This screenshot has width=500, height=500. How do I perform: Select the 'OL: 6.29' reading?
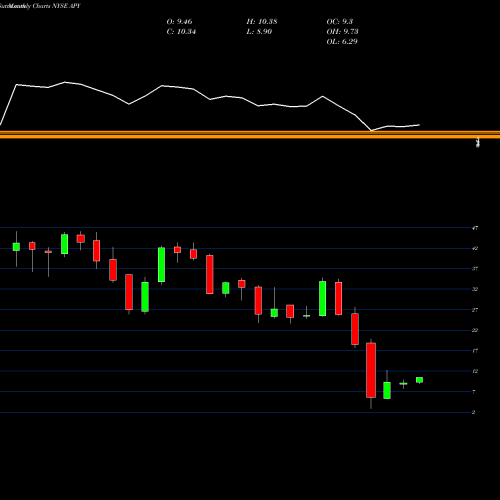342,42
